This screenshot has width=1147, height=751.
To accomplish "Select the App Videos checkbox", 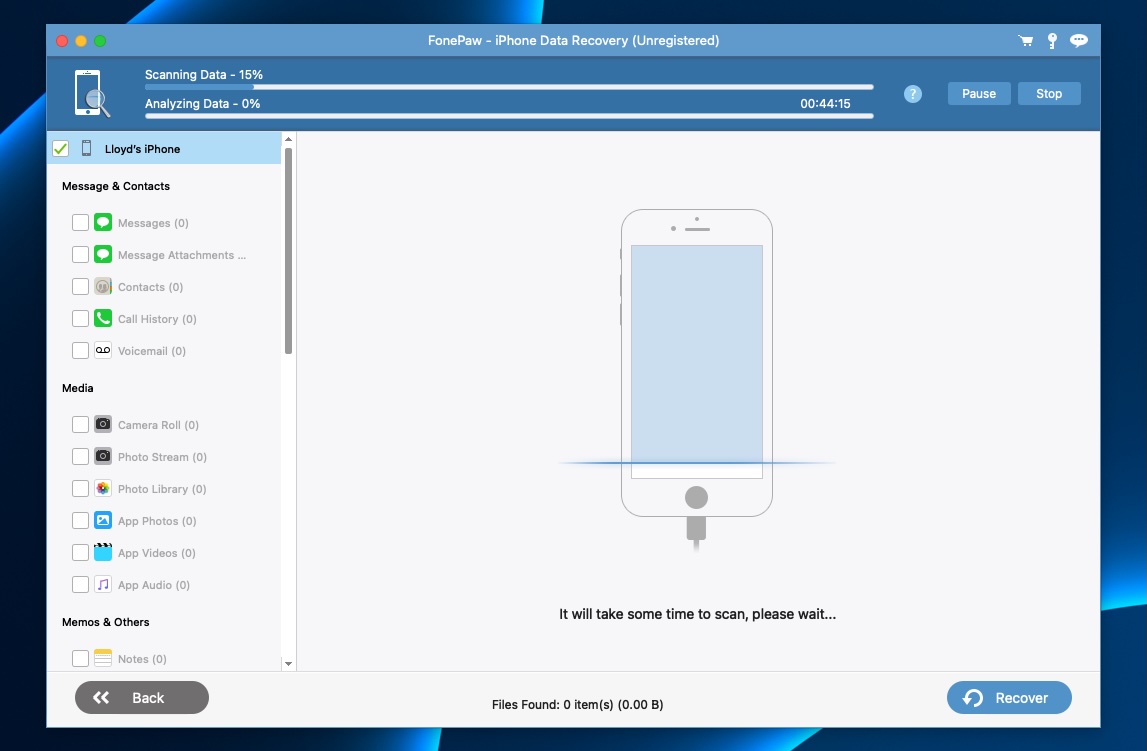I will [x=80, y=552].
